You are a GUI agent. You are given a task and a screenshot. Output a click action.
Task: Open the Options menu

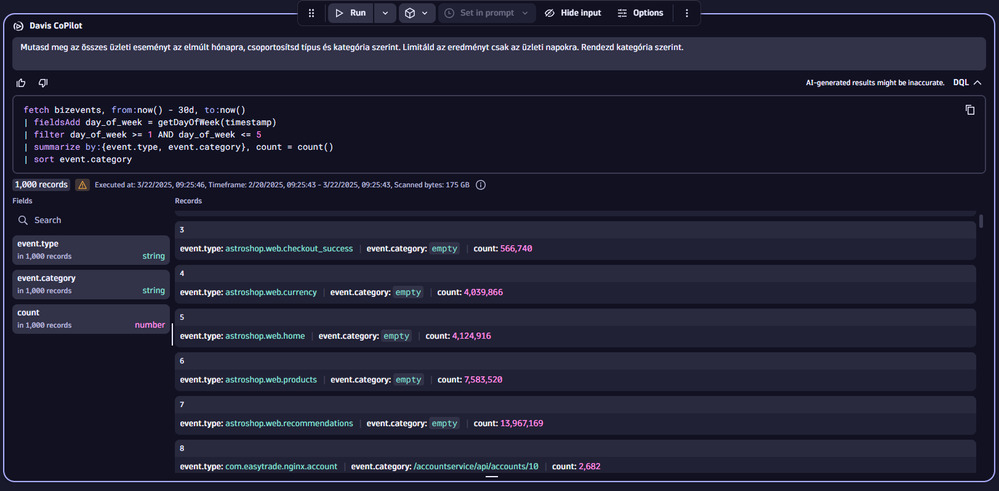(x=640, y=13)
